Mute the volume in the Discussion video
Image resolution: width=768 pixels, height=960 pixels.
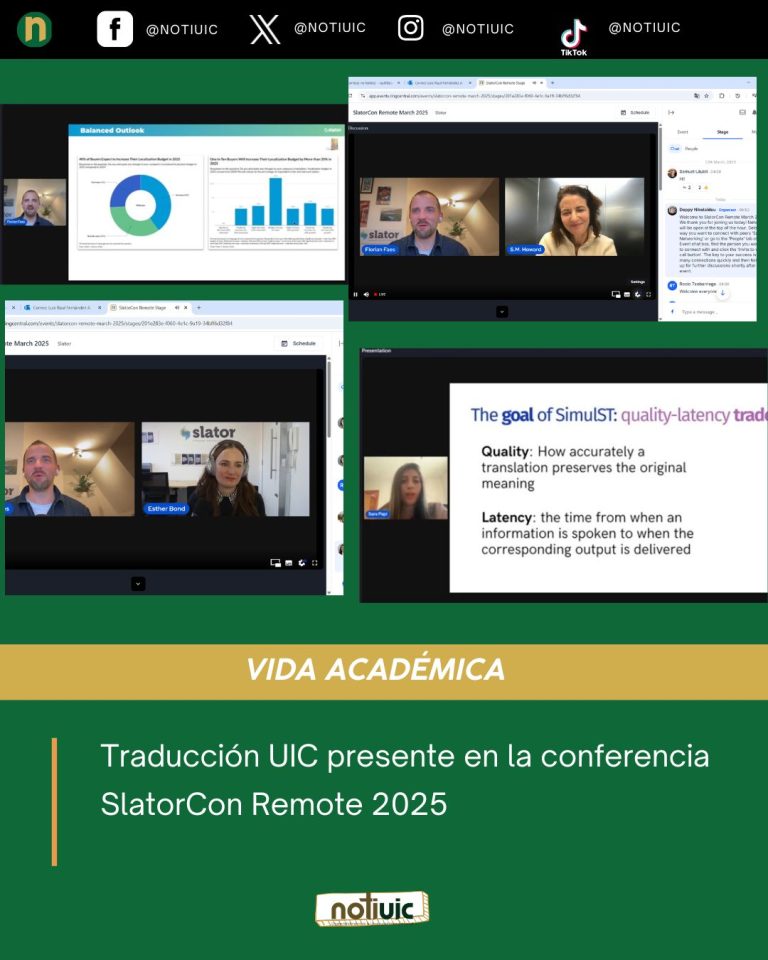coord(368,294)
